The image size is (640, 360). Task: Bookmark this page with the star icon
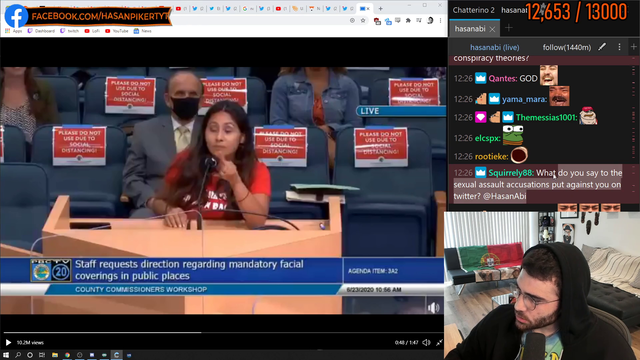363,20
